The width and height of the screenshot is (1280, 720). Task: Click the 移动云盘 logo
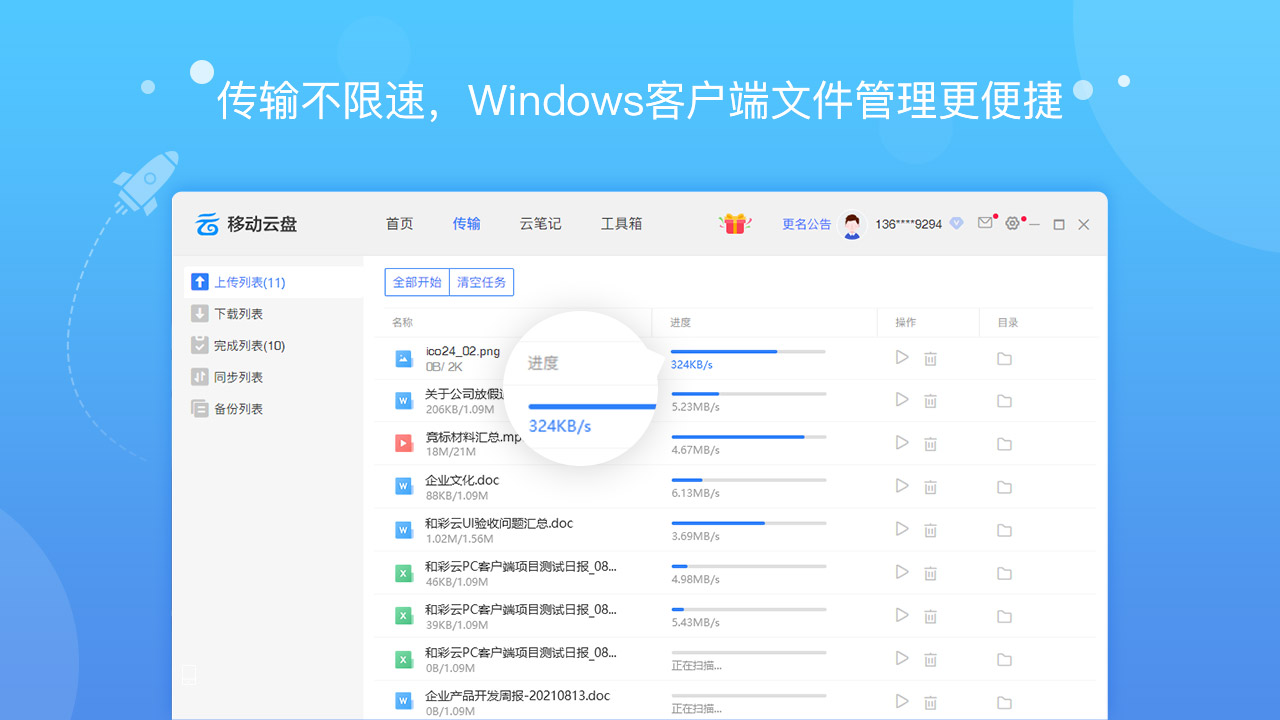[x=246, y=224]
